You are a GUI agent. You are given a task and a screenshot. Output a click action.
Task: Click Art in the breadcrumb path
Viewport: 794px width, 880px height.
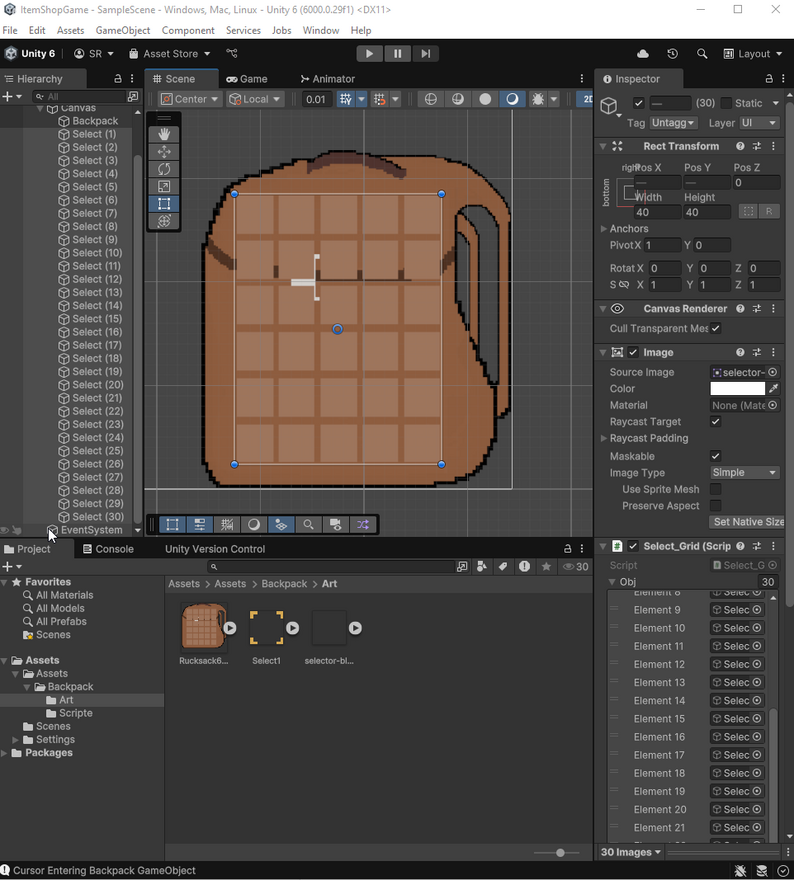coord(329,584)
